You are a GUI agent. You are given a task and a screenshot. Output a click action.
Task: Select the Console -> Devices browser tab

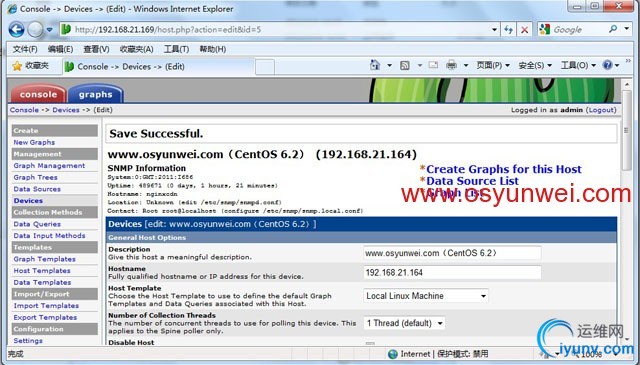coord(158,67)
